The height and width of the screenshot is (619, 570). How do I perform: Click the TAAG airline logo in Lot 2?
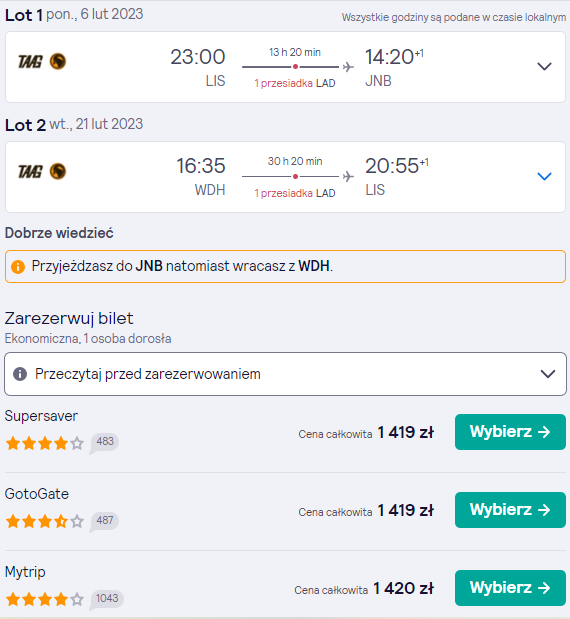[x=42, y=171]
